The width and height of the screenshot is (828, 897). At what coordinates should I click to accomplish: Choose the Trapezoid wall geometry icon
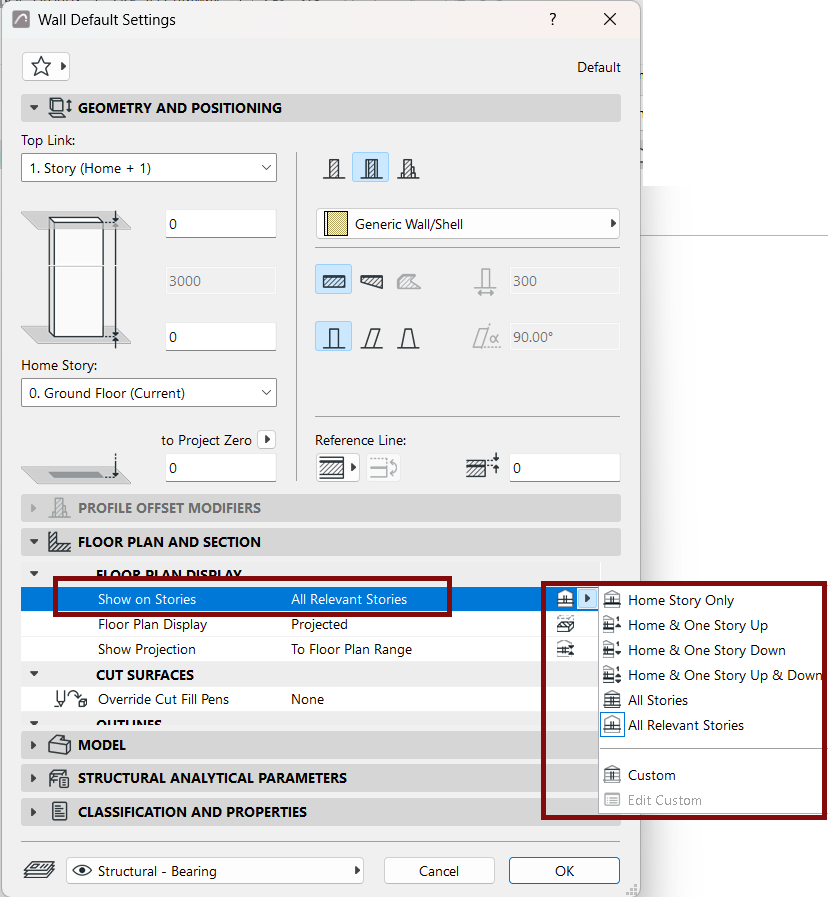coord(371,281)
